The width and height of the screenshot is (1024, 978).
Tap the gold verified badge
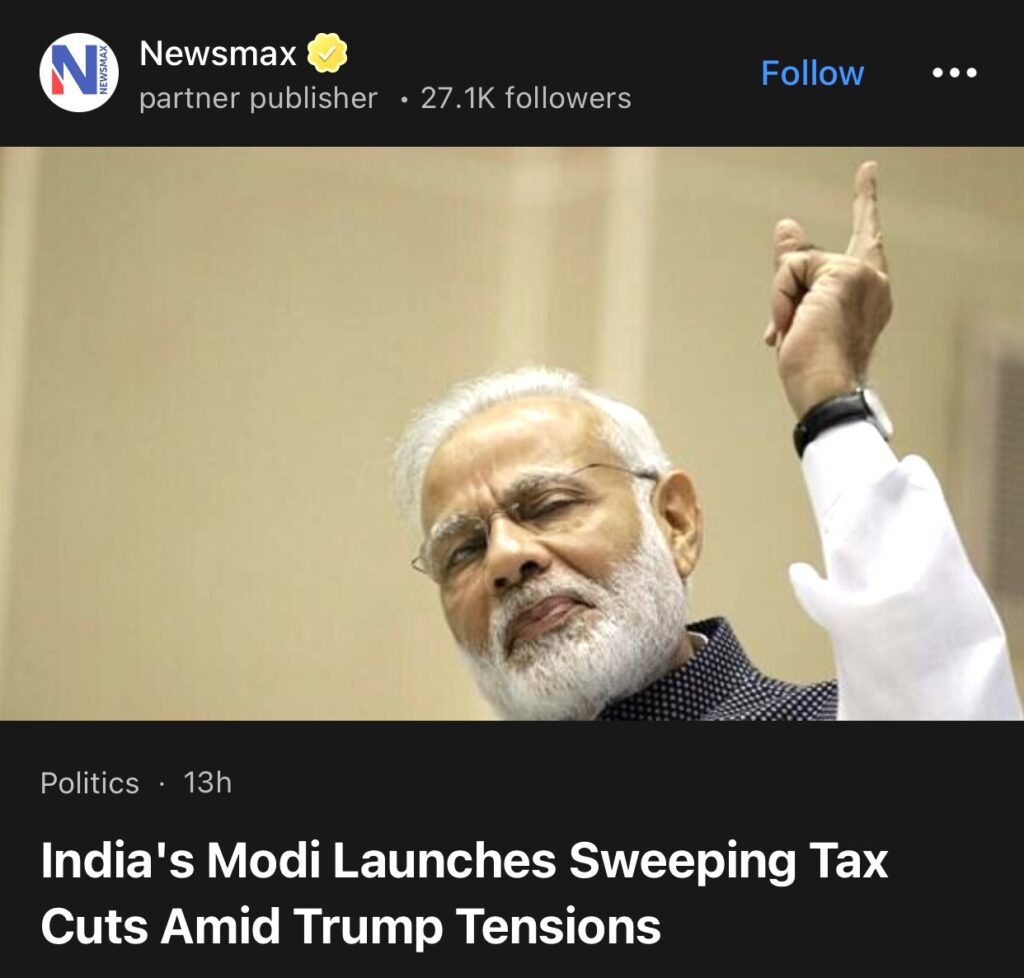(x=327, y=53)
